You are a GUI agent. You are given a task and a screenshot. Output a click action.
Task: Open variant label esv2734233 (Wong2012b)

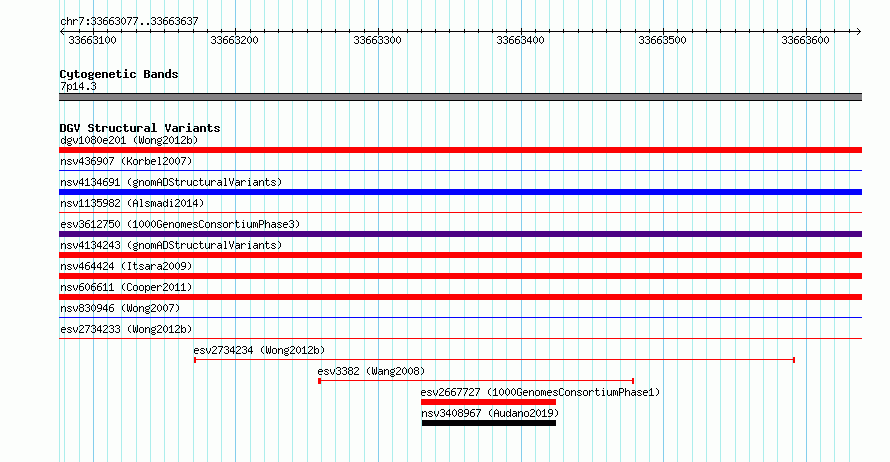126,329
